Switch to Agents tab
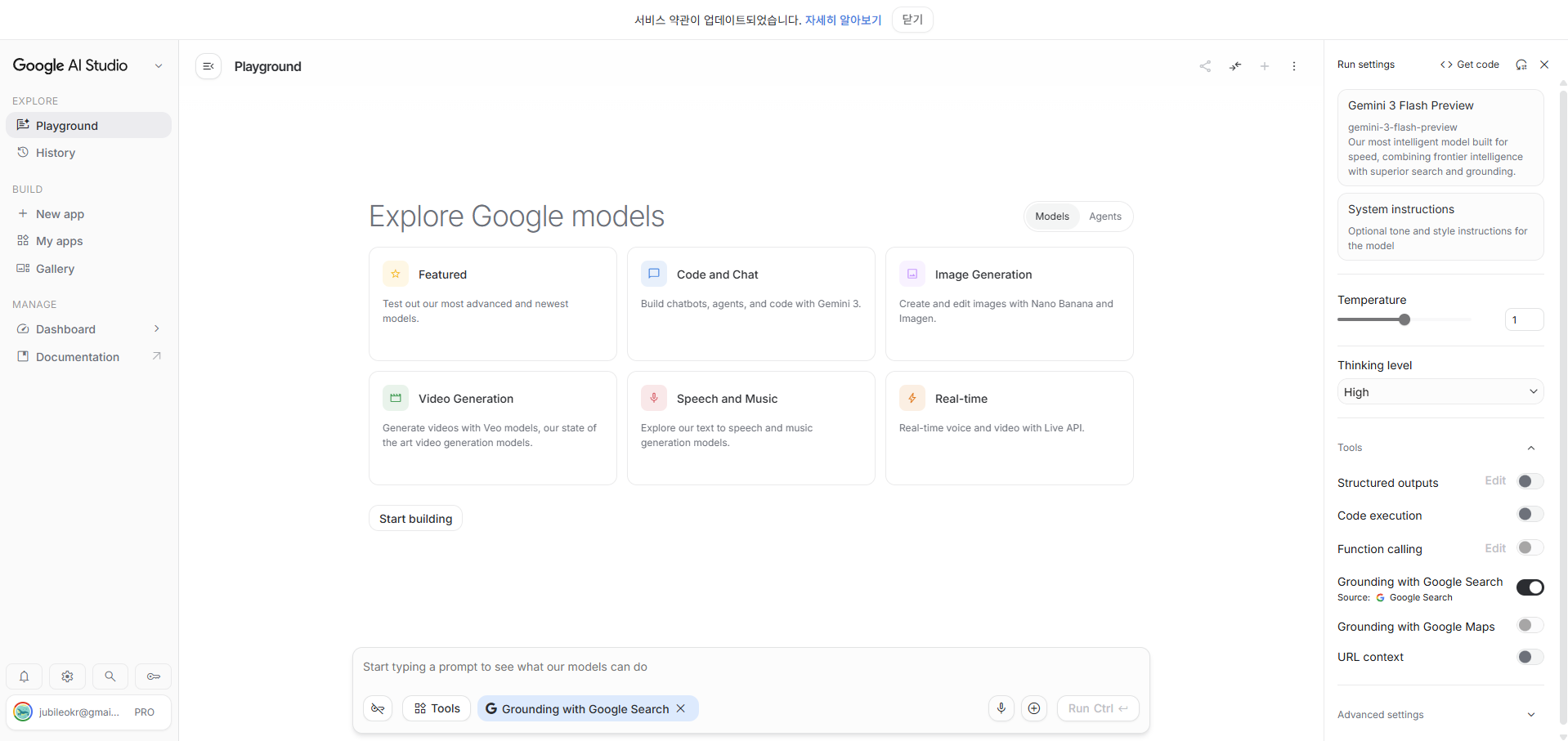The width and height of the screenshot is (1568, 741). [1105, 216]
